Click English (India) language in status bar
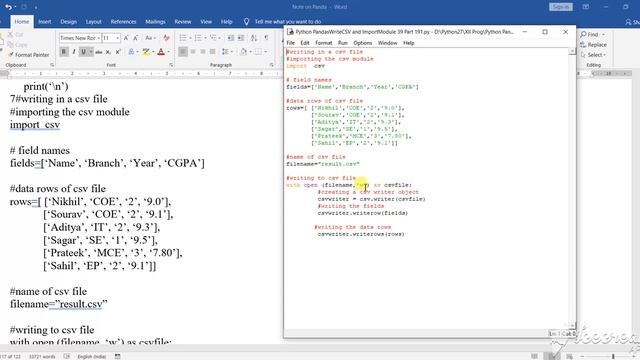Screen dimensions: 640x360 [x=91, y=356]
